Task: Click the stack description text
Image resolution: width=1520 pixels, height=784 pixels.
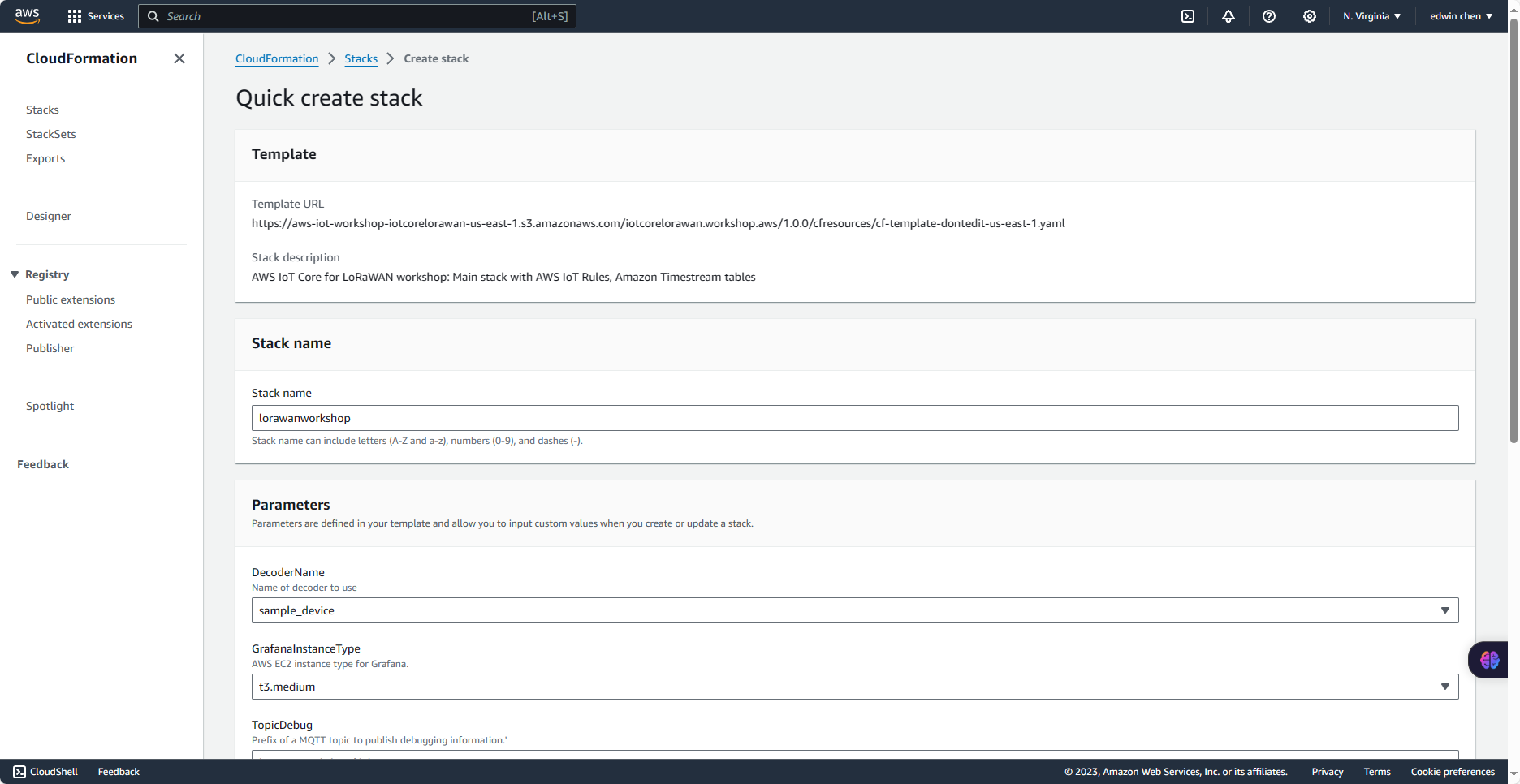Action: 503,277
